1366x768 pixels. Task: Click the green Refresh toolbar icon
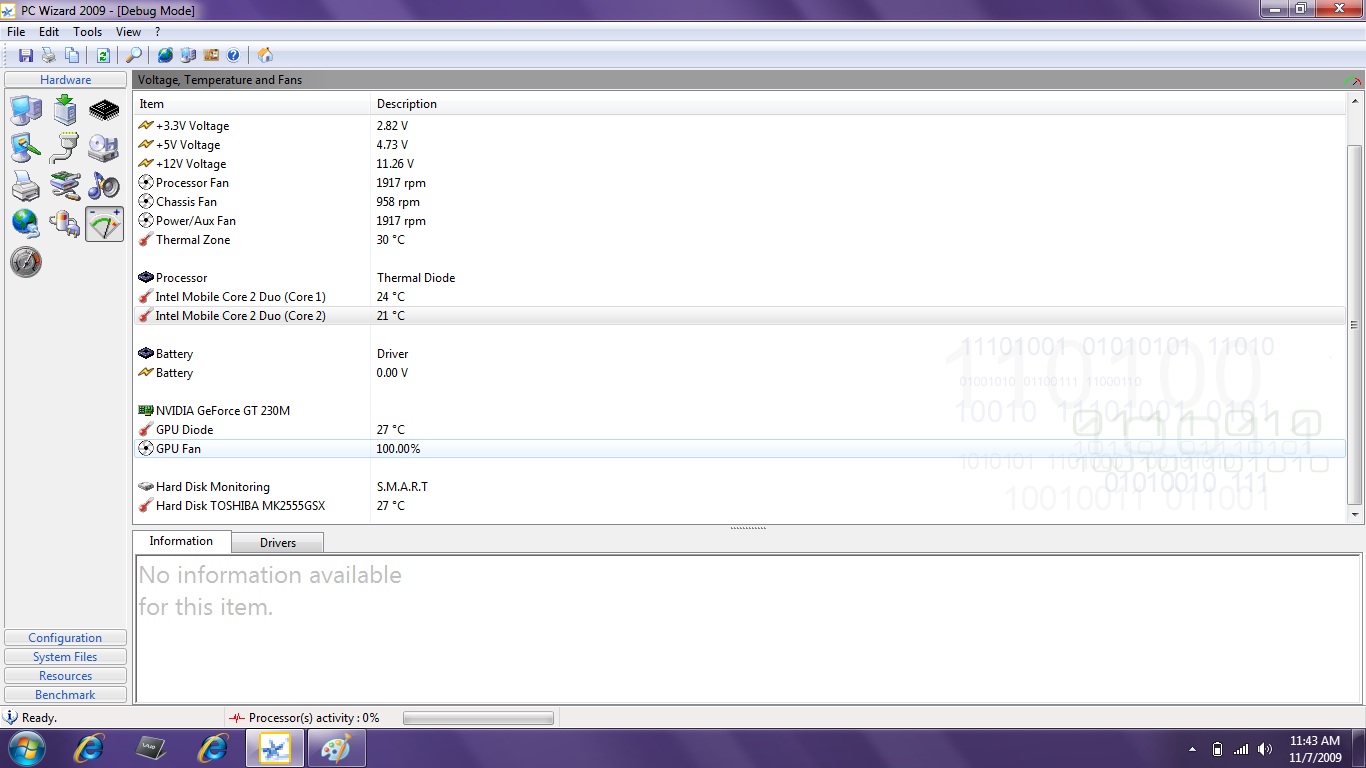click(x=102, y=55)
